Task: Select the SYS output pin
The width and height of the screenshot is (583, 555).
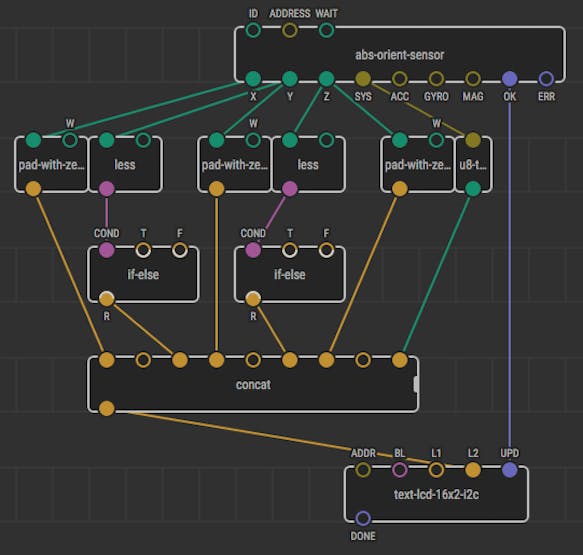Action: pyautogui.click(x=363, y=79)
